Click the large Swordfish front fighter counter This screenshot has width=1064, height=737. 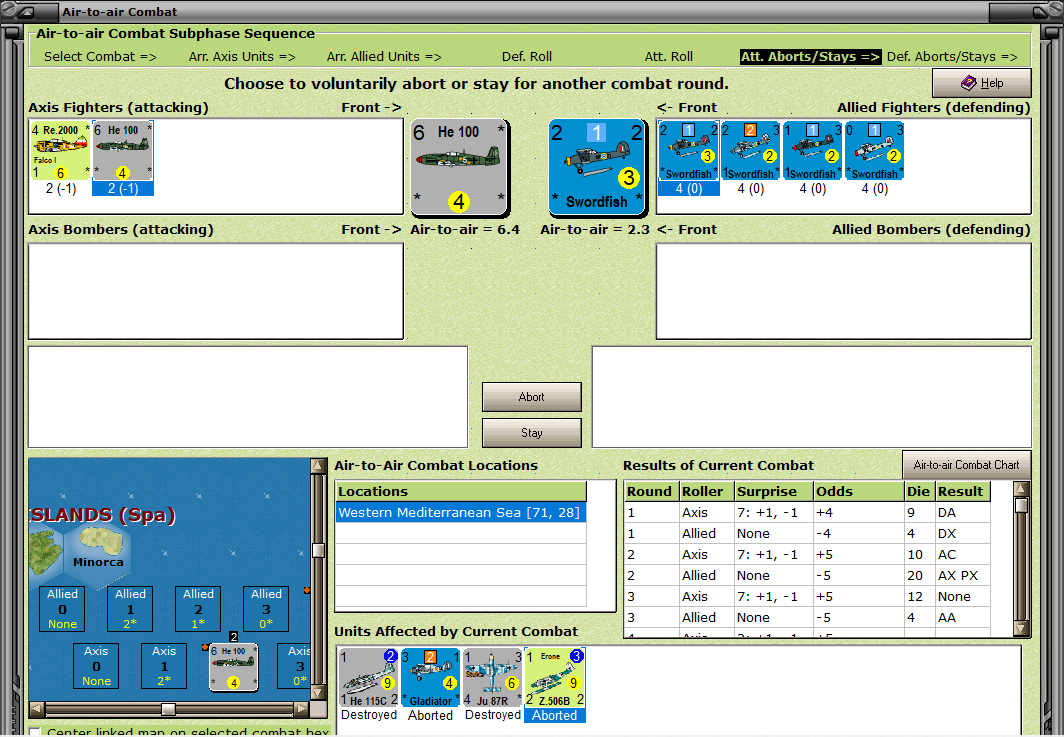pos(596,167)
